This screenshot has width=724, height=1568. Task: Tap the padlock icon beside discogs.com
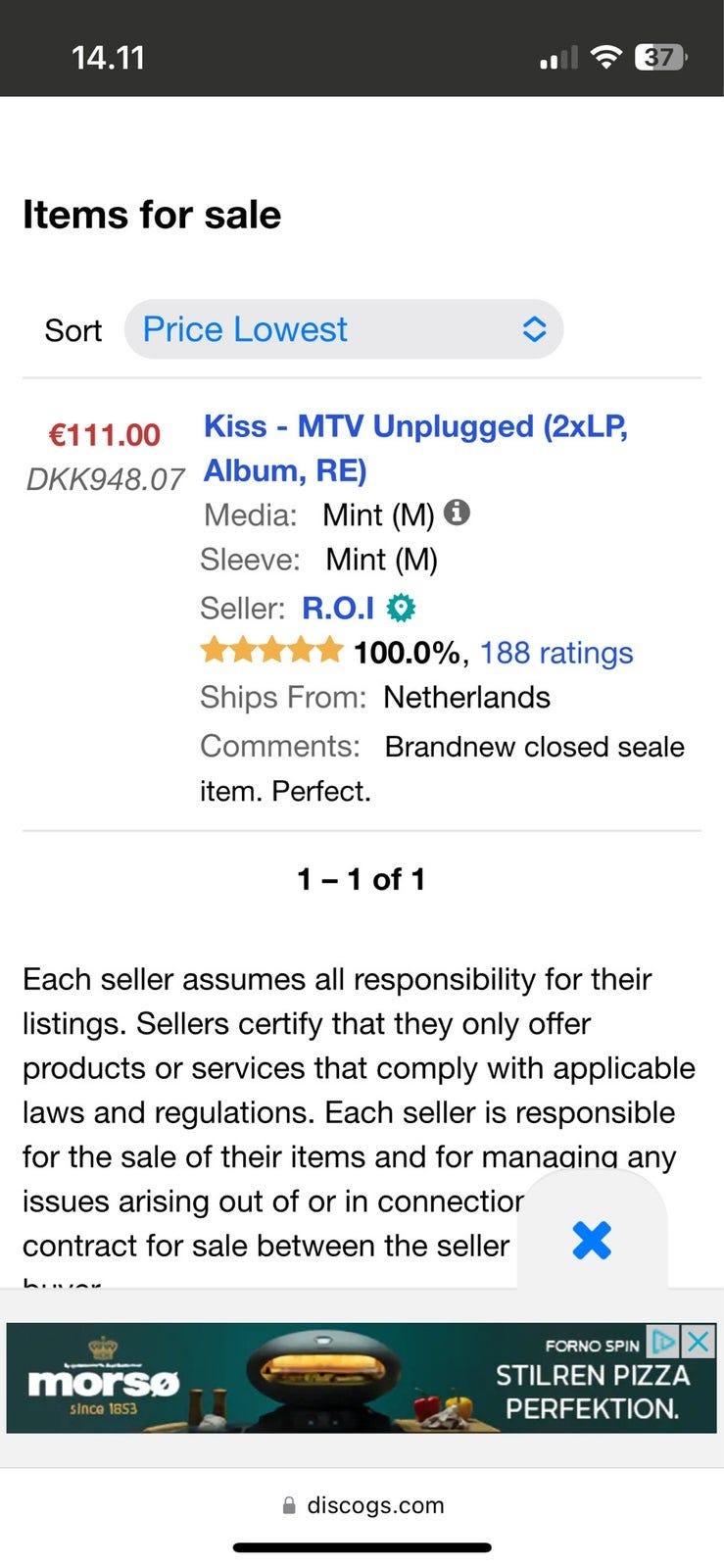(x=289, y=1505)
